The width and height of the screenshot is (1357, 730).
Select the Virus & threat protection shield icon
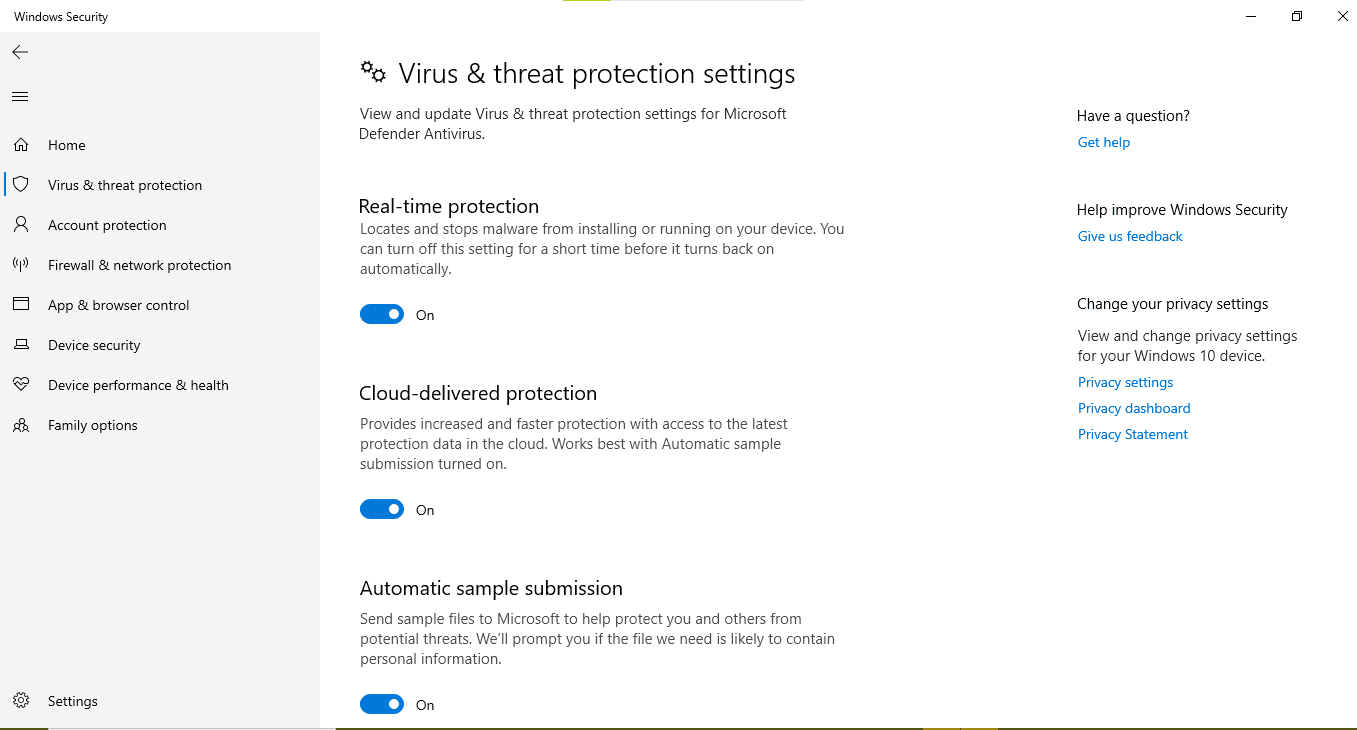(20, 184)
